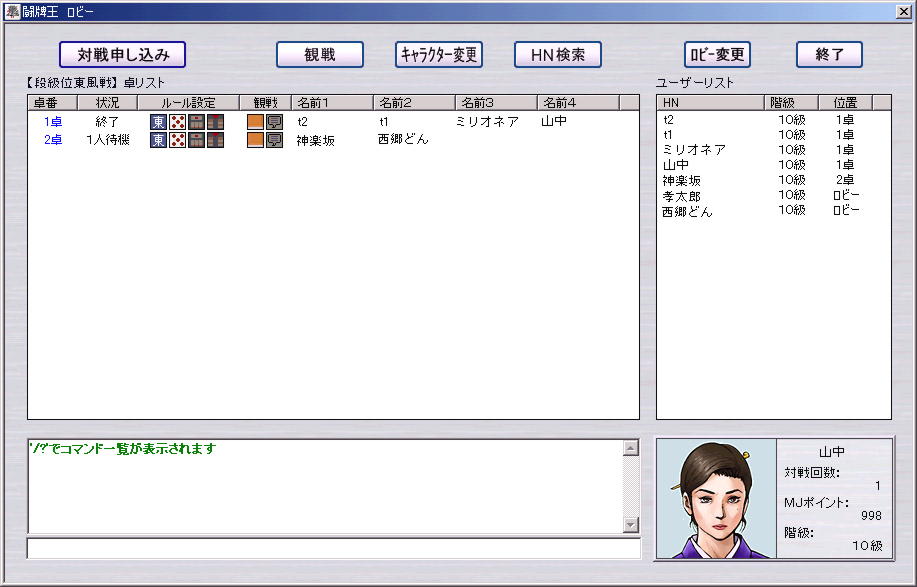Click the East wind rule icon for table 2
This screenshot has width=917, height=587.
159,140
